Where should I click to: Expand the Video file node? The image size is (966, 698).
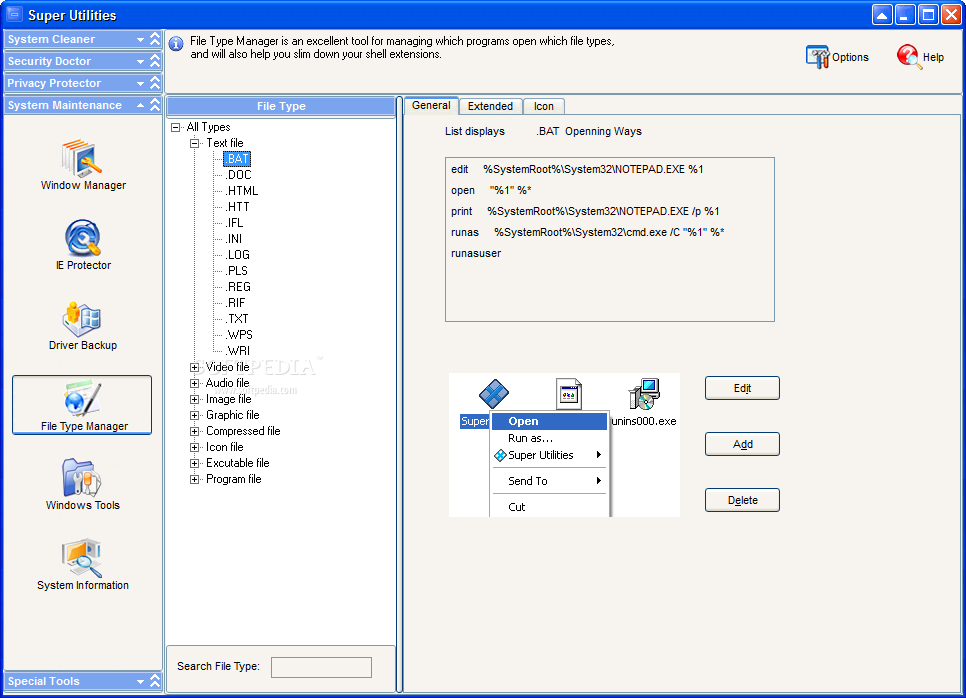[x=195, y=368]
